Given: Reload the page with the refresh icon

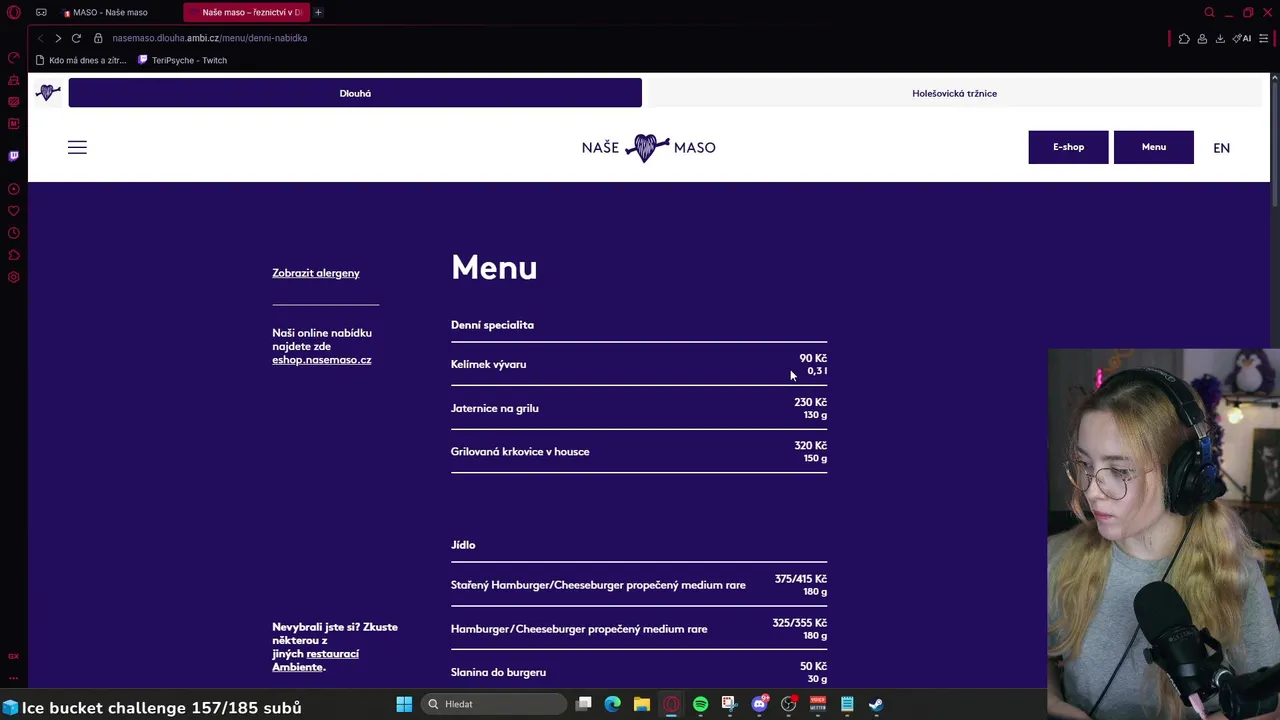Looking at the screenshot, I should coord(76,38).
